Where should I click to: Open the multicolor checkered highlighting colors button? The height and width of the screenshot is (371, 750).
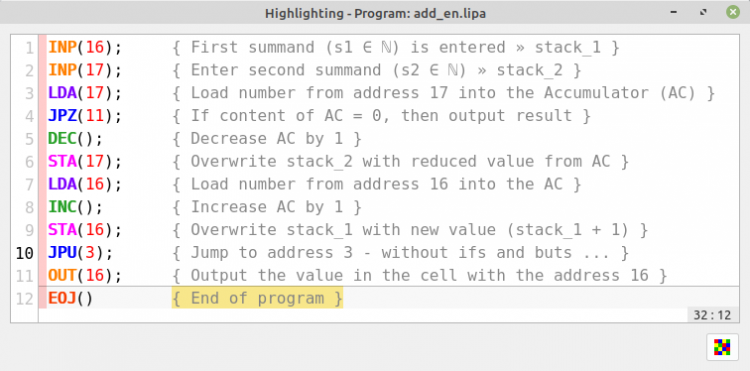[722, 347]
